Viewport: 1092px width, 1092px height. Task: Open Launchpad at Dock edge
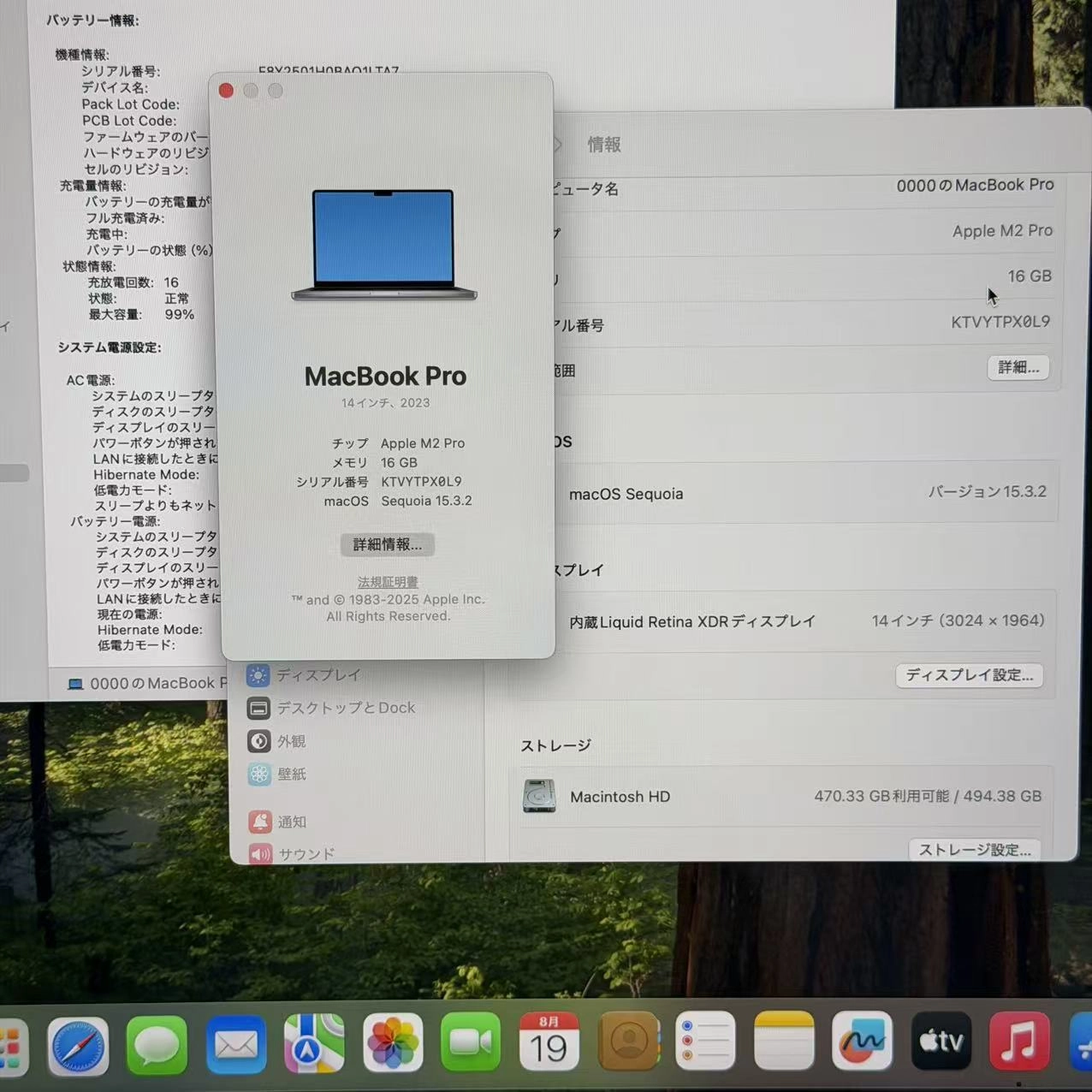pyautogui.click(x=10, y=1047)
